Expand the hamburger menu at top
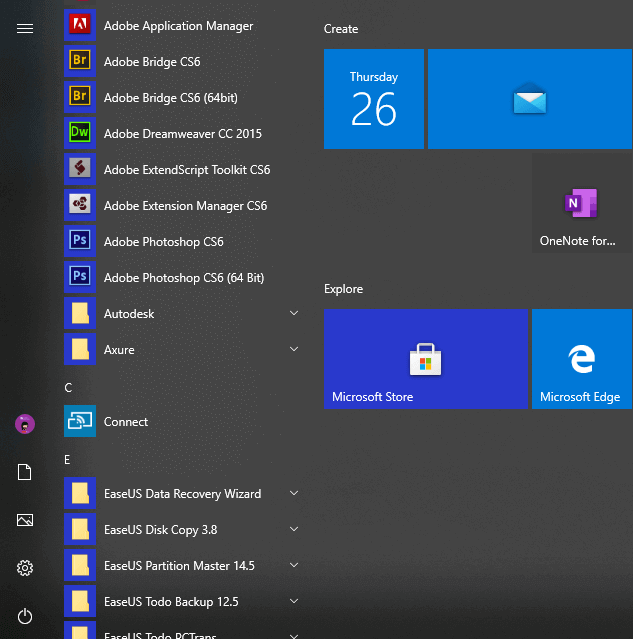This screenshot has width=635, height=639. [25, 28]
